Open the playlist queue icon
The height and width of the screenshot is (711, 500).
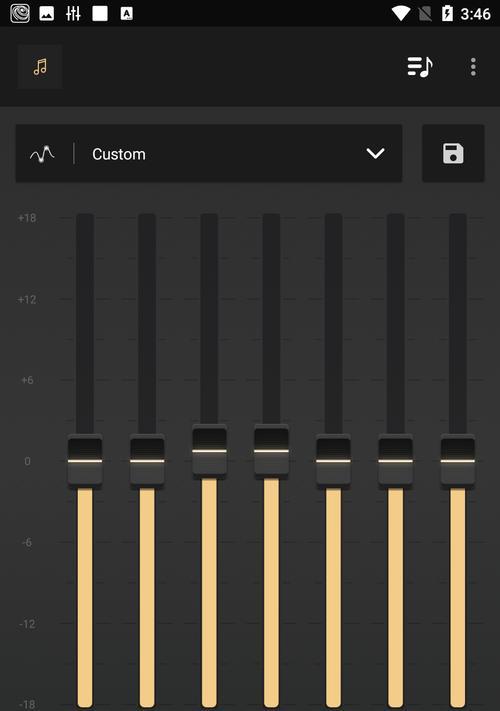coord(420,67)
